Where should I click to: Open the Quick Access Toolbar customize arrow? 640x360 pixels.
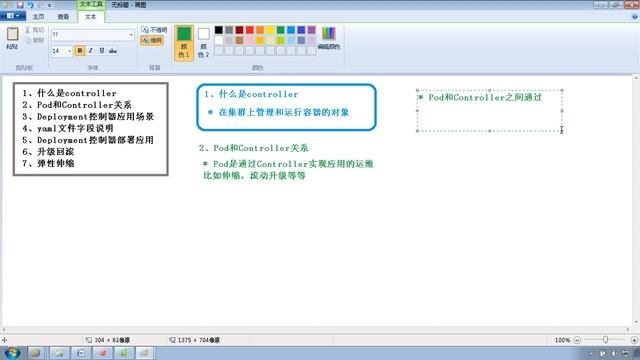coord(49,5)
